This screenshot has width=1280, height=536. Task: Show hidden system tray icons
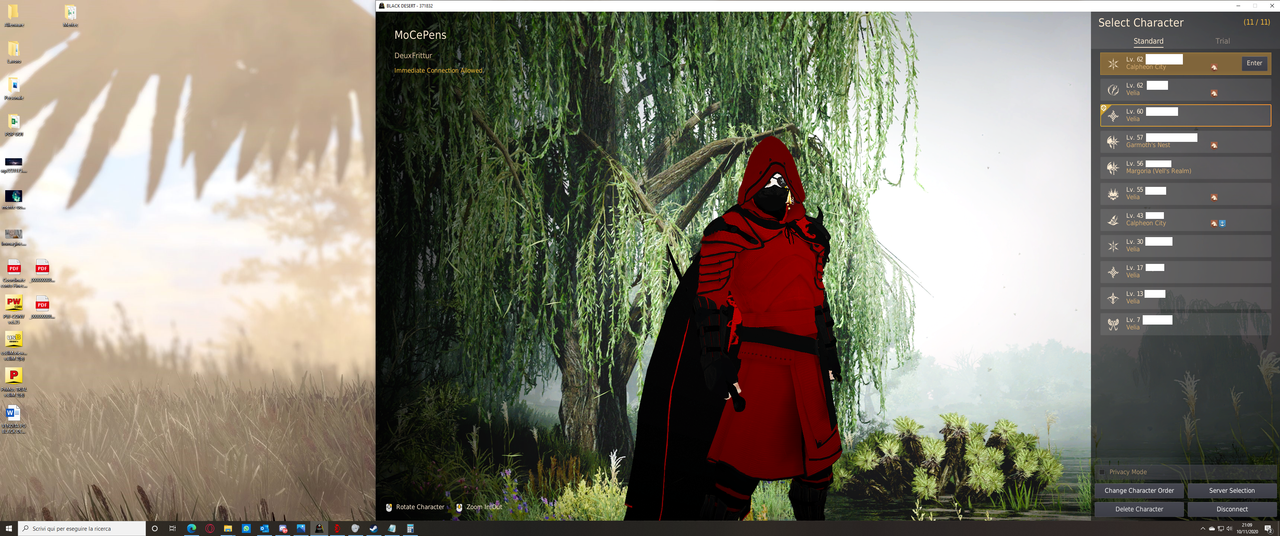click(x=1203, y=528)
